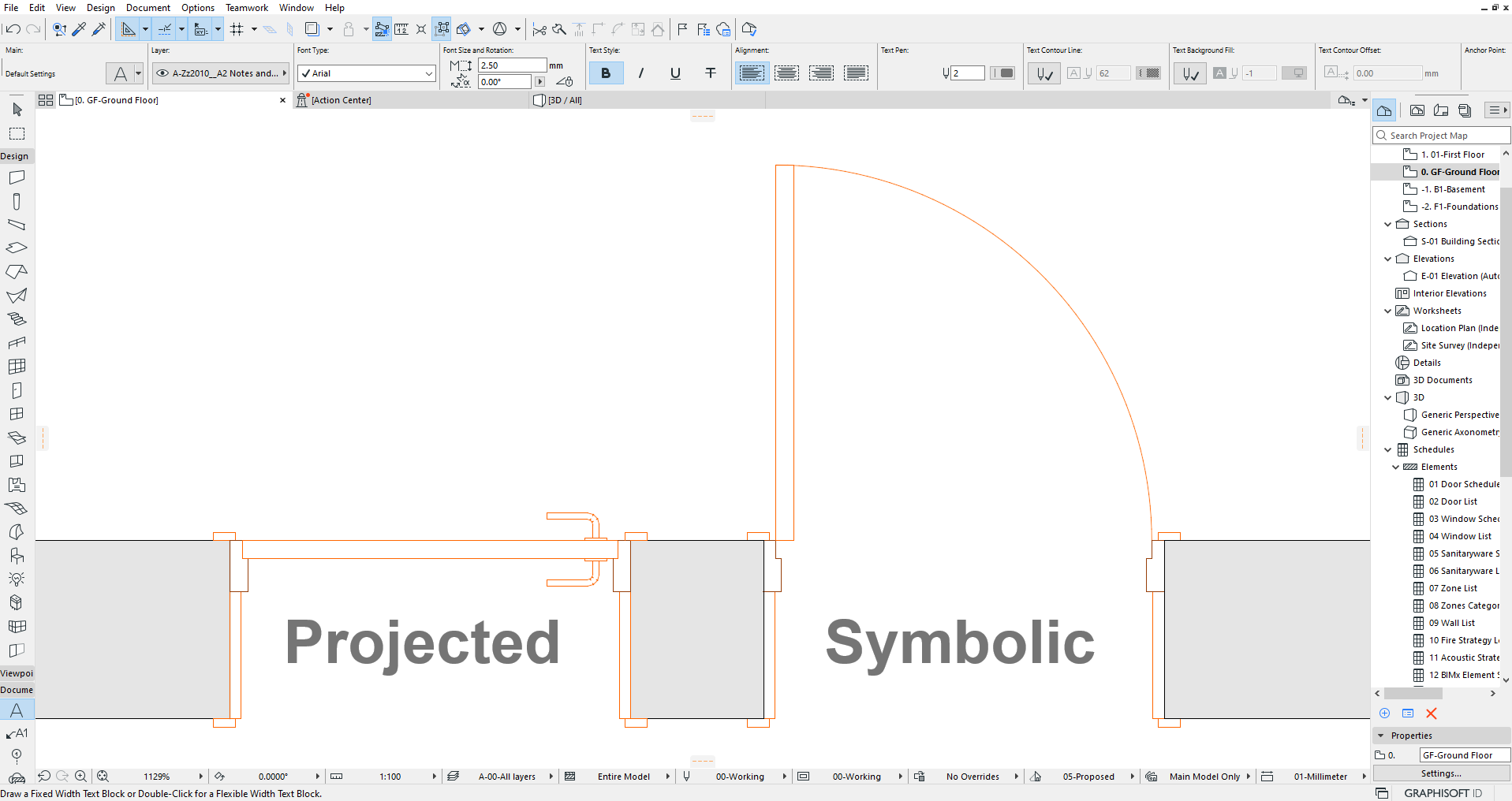Select the Marquee tool
The height and width of the screenshot is (801, 1512).
(17, 133)
